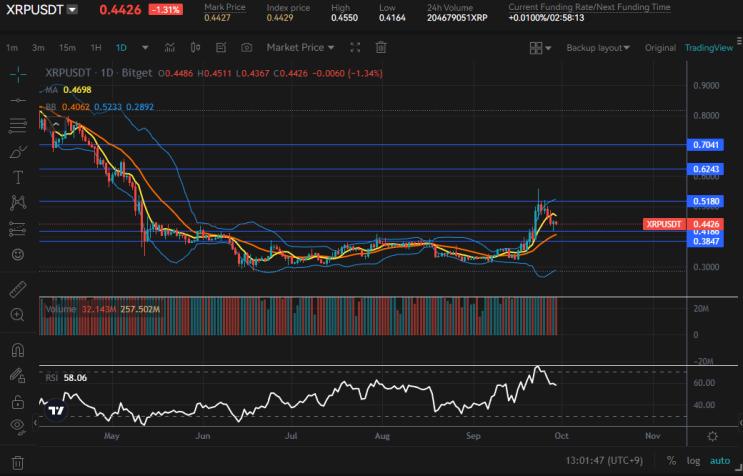The image size is (743, 476).
Task: Take a chart snapshot with camera icon
Action: tap(246, 47)
